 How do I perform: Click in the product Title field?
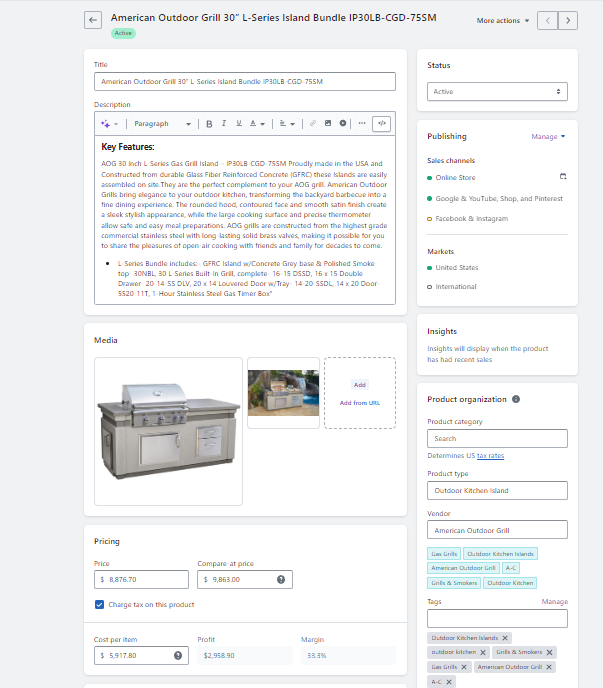(x=245, y=82)
